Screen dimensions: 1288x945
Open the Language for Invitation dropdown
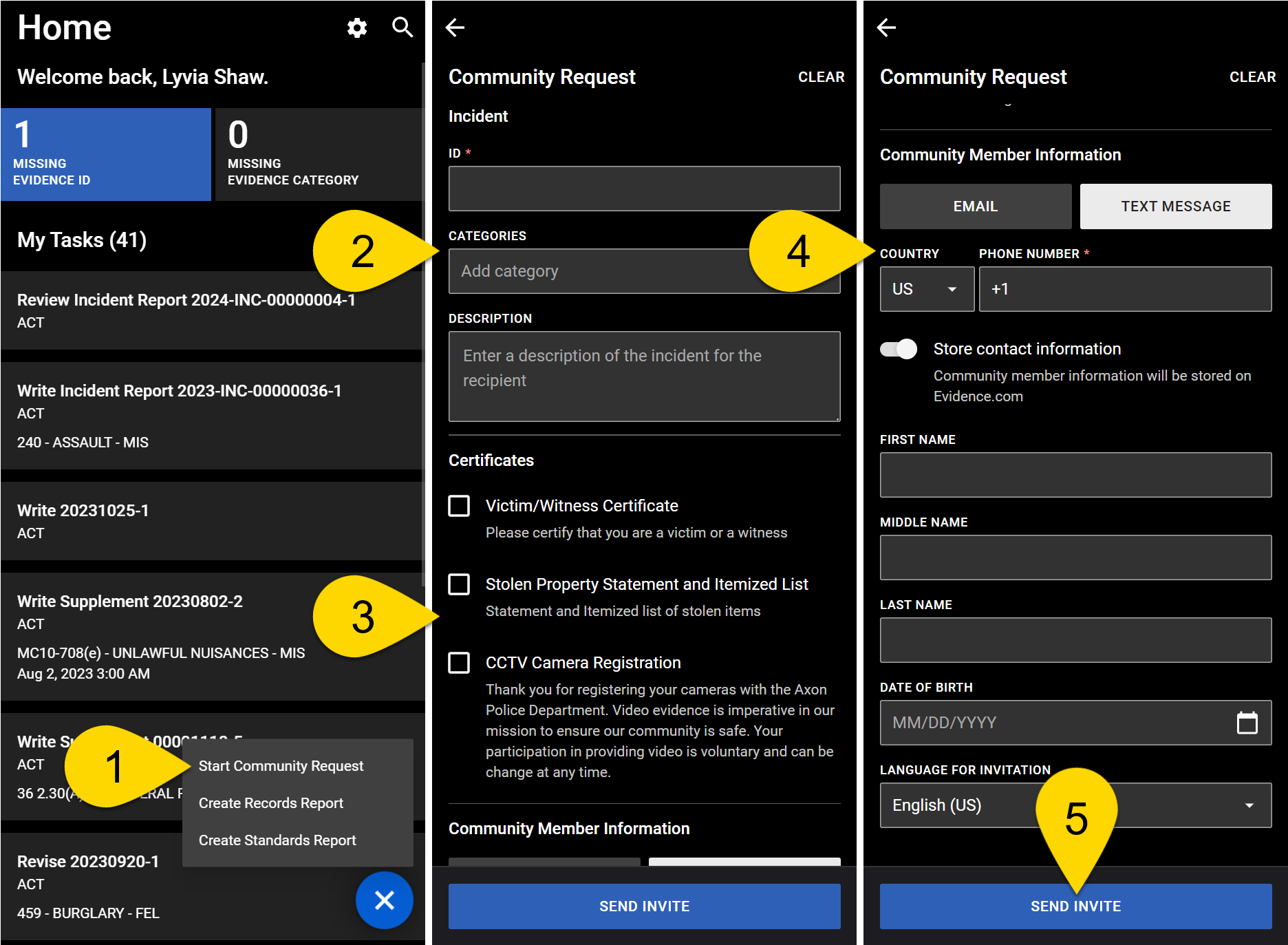point(1075,805)
